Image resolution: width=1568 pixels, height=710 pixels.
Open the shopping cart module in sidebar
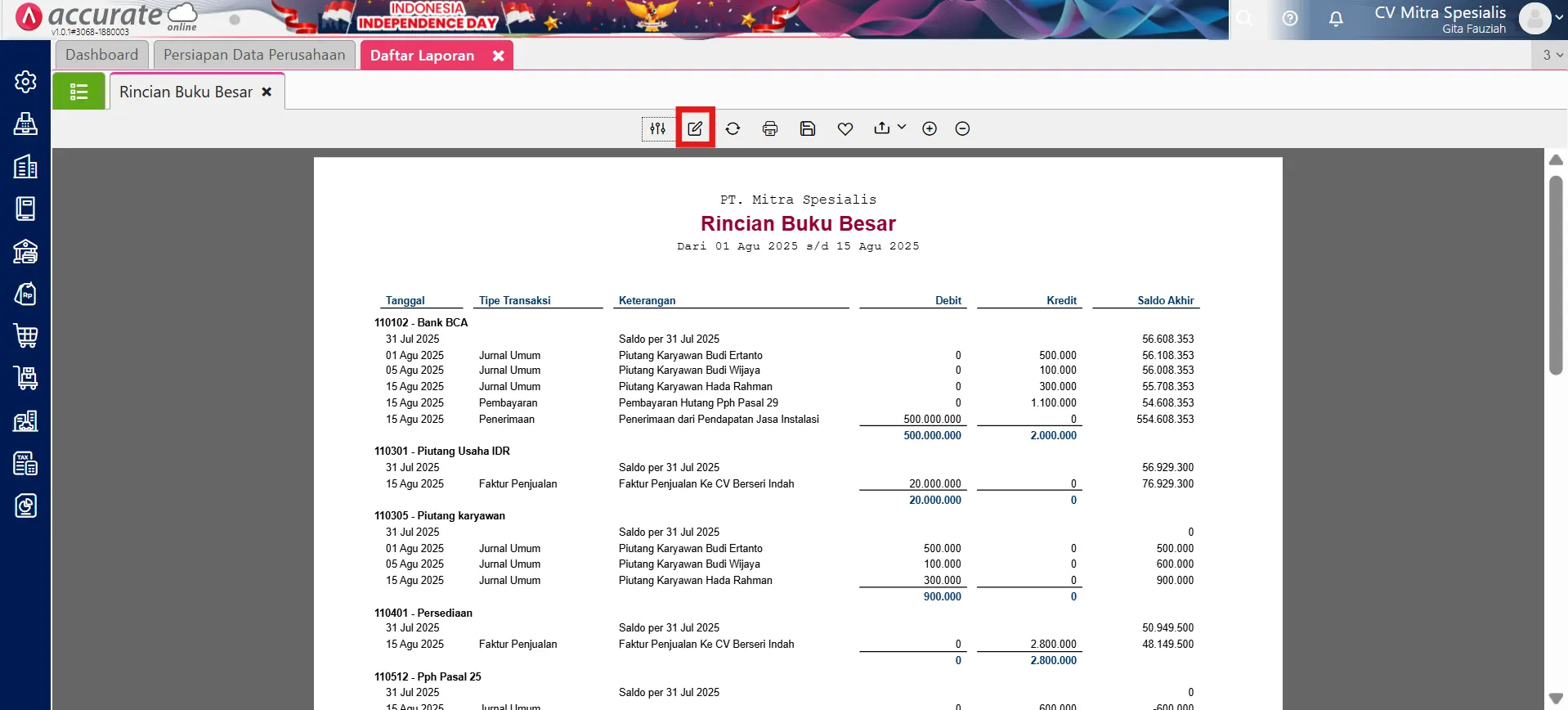(25, 335)
